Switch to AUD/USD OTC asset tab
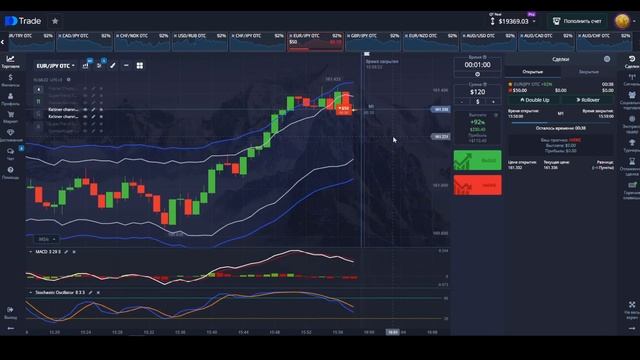640x360 pixels. [489, 41]
